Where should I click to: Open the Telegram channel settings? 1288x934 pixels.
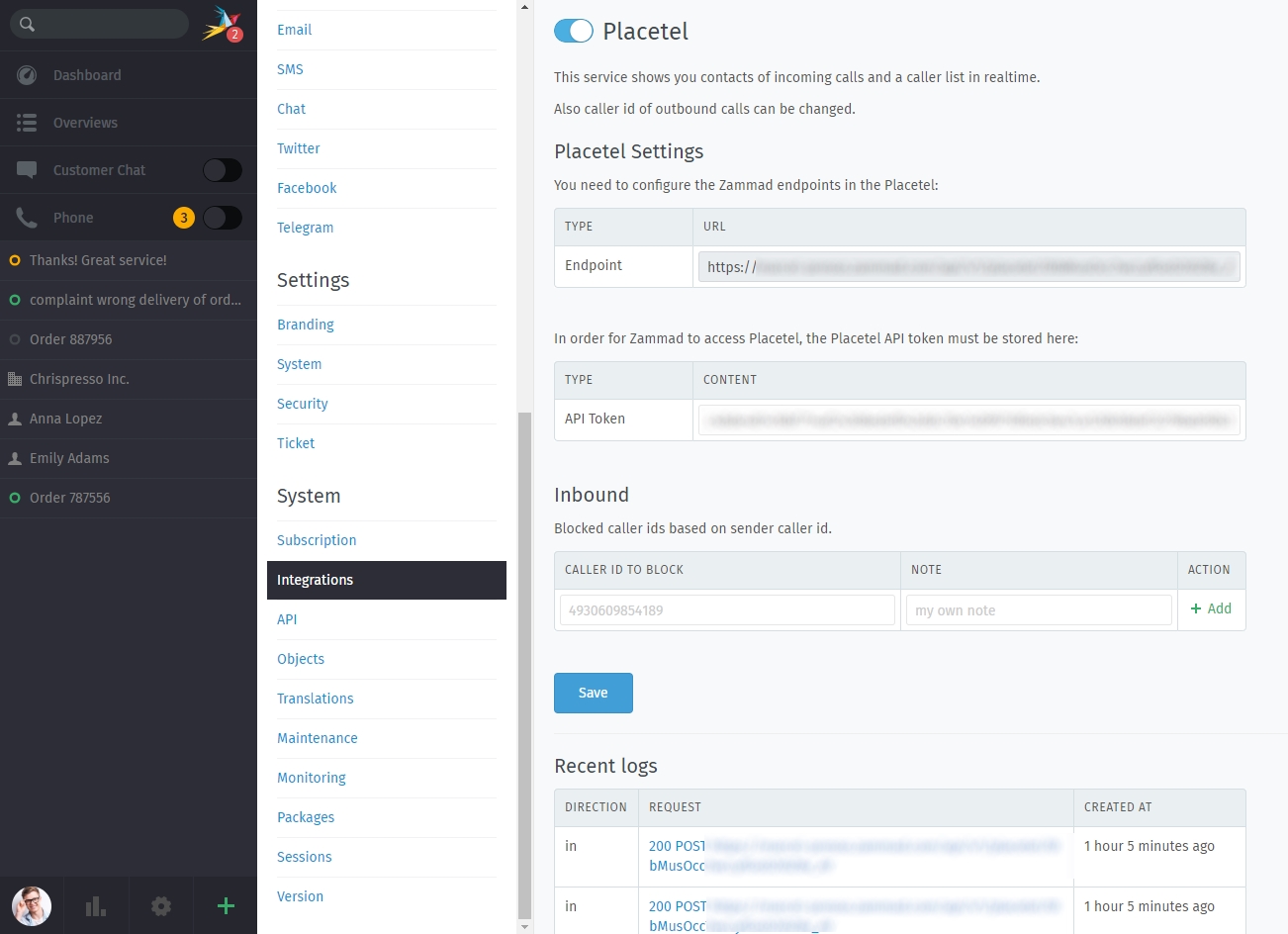point(305,228)
